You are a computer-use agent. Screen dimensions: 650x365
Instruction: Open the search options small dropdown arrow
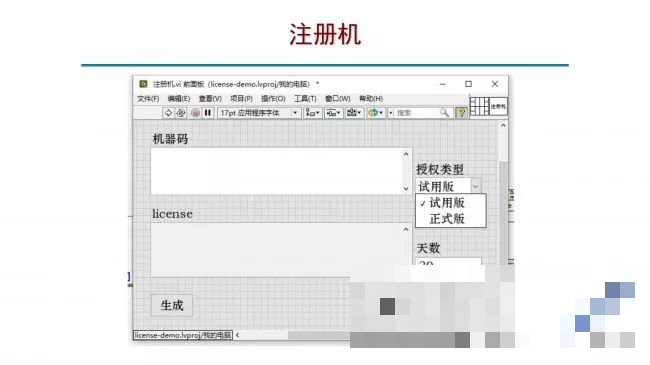390,113
